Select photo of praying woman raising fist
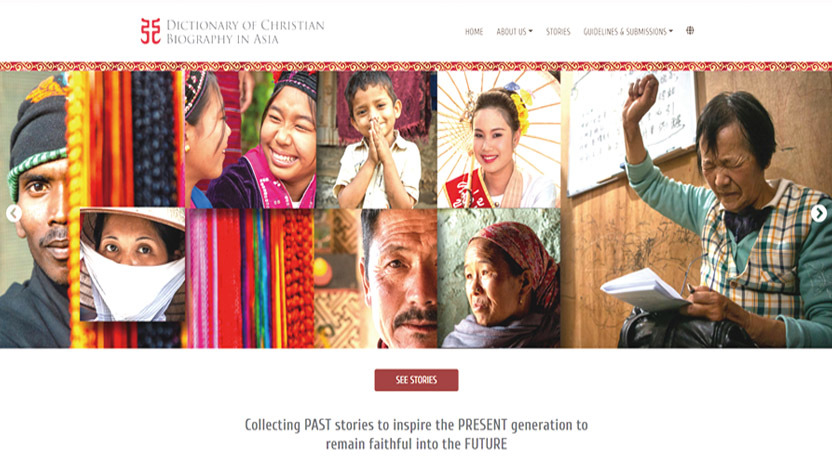 click(x=696, y=210)
